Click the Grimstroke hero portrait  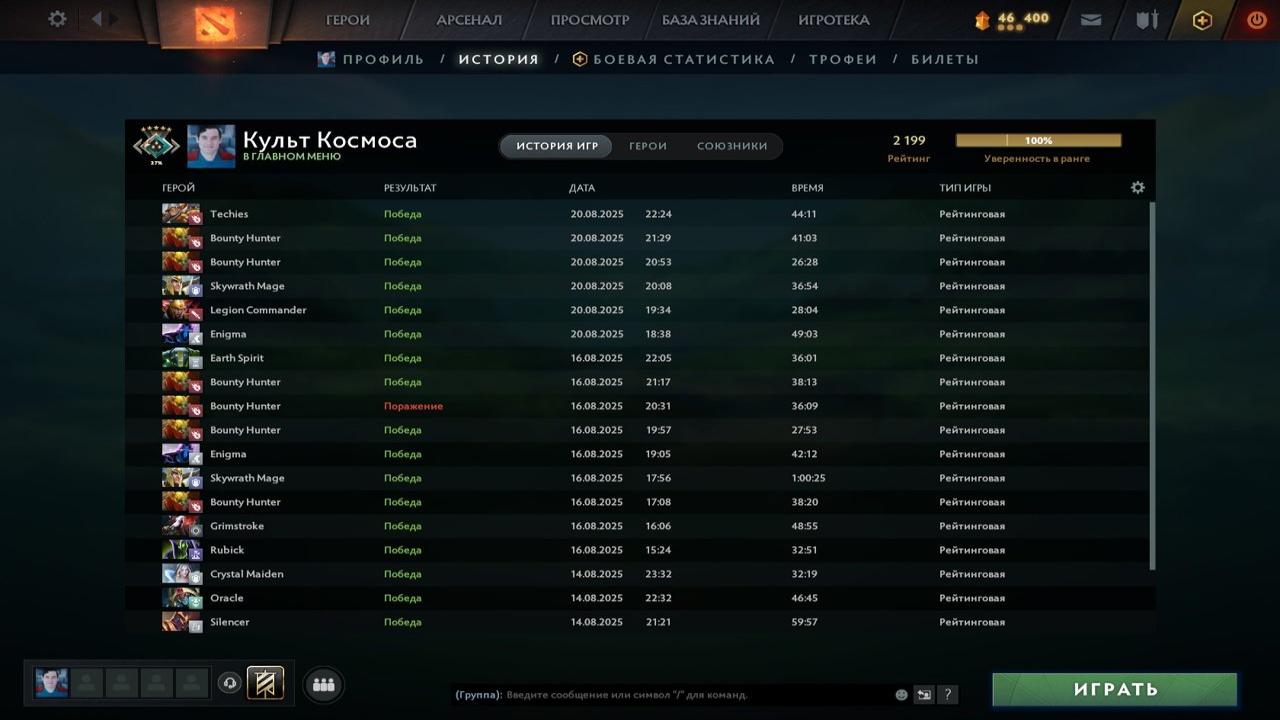[x=181, y=526]
